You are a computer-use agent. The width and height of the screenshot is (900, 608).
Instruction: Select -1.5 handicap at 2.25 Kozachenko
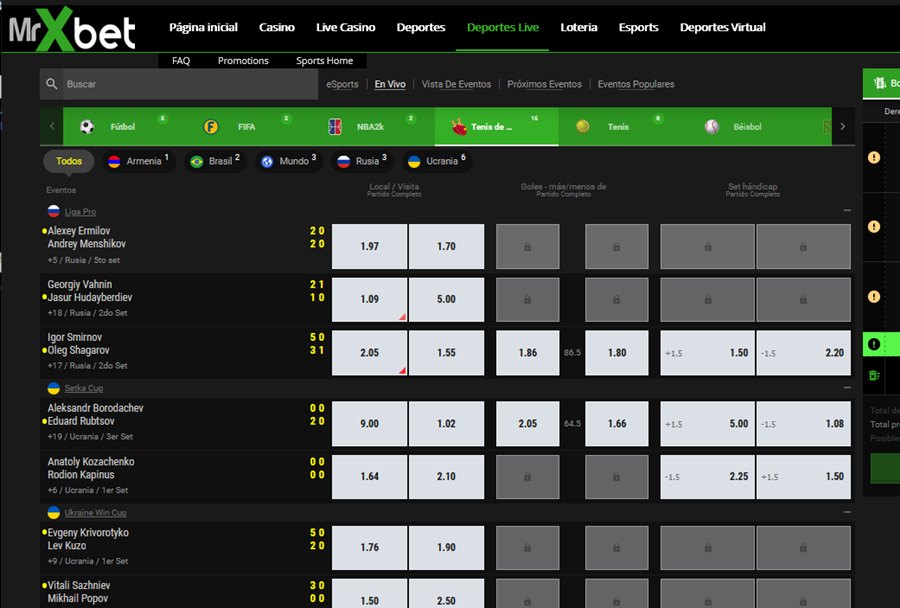(x=708, y=477)
